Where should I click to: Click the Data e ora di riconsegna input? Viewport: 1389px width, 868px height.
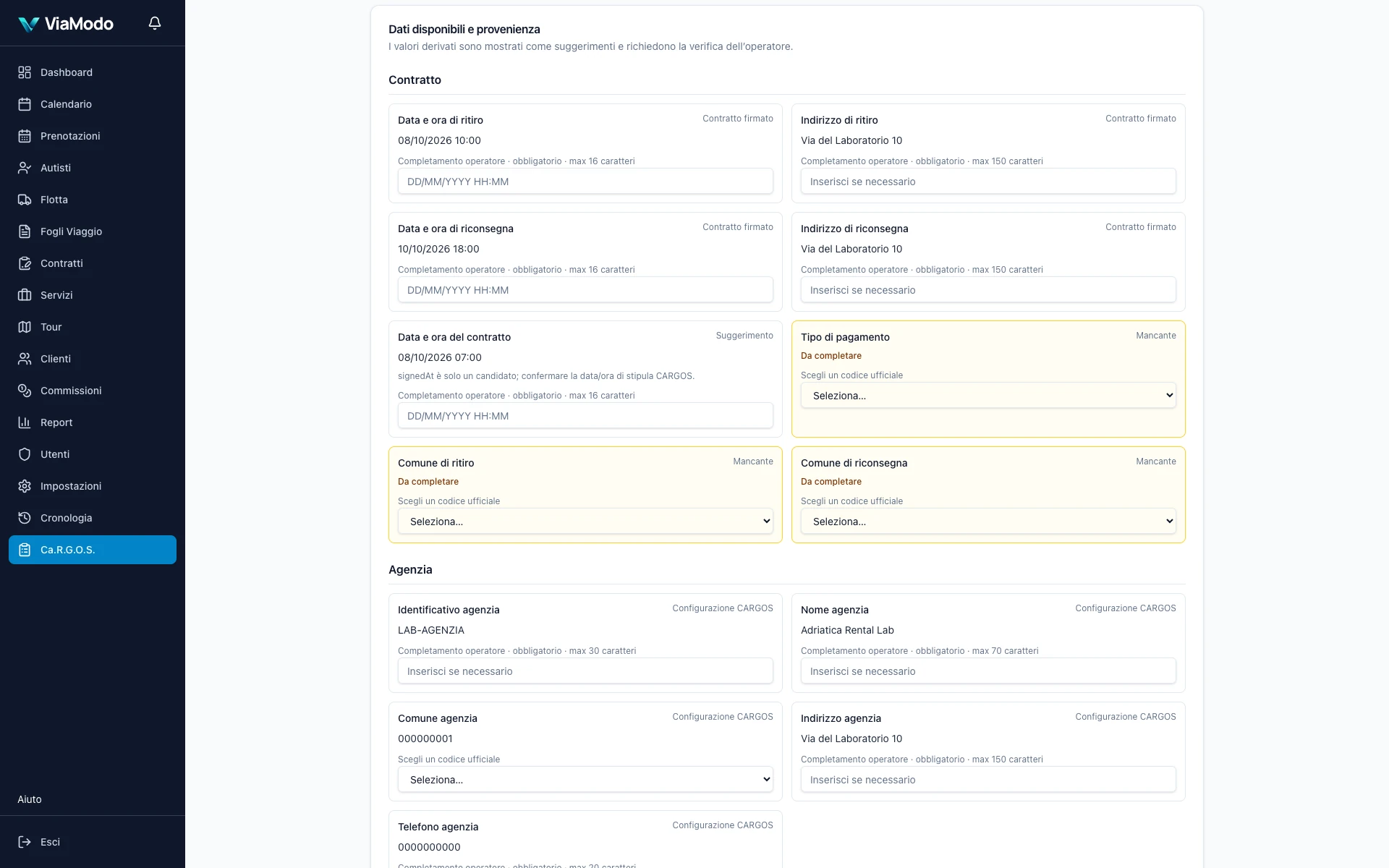(585, 290)
